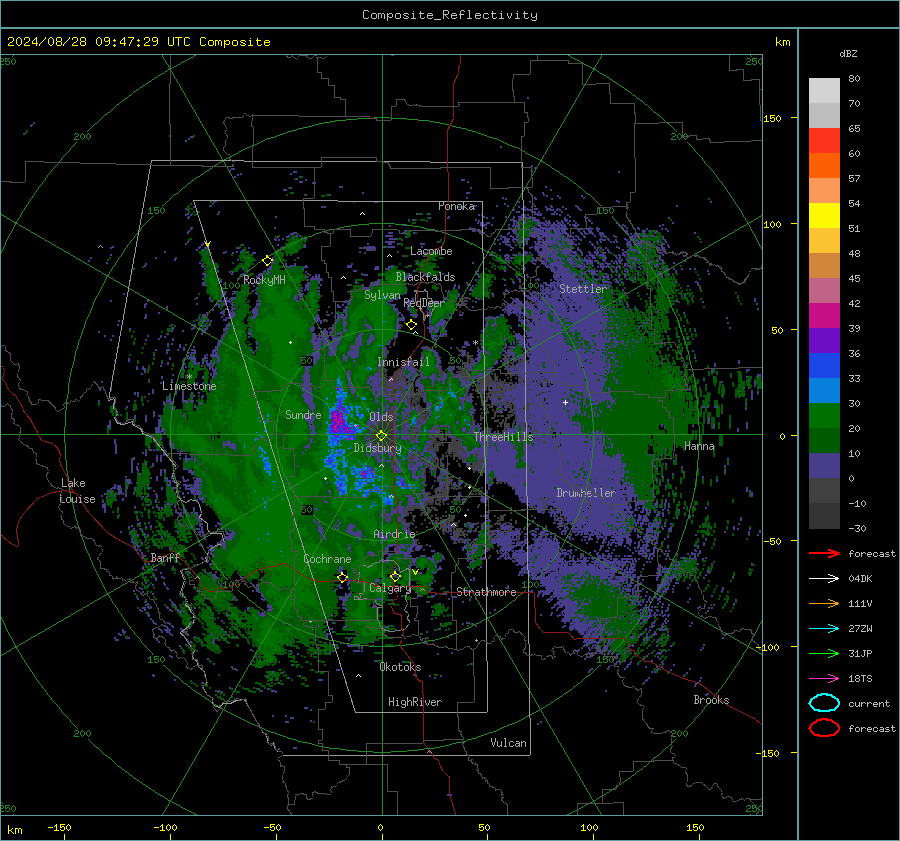The width and height of the screenshot is (900, 841).
Task: Click the 10 dBZ purple color swatch
Action: (824, 466)
